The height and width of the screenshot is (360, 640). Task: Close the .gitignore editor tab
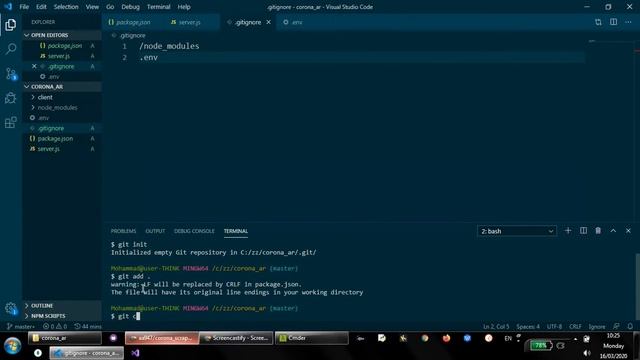pyautogui.click(x=269, y=22)
